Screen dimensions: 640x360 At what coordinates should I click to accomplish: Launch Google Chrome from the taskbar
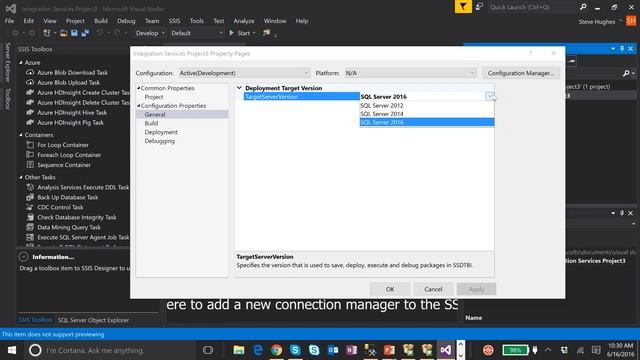(x=277, y=350)
